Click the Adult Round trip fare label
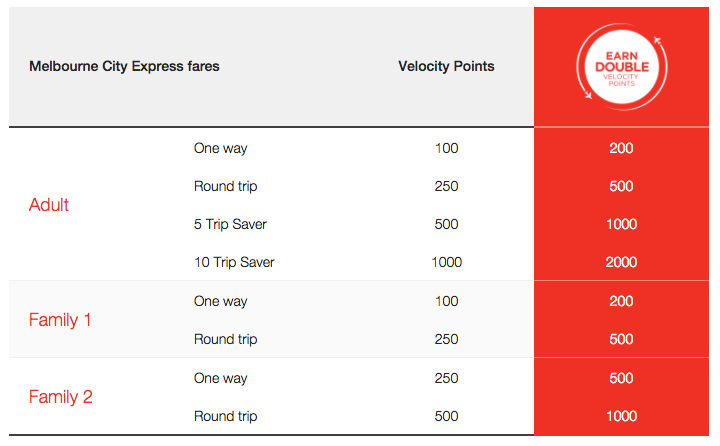720x446 pixels. click(225, 186)
